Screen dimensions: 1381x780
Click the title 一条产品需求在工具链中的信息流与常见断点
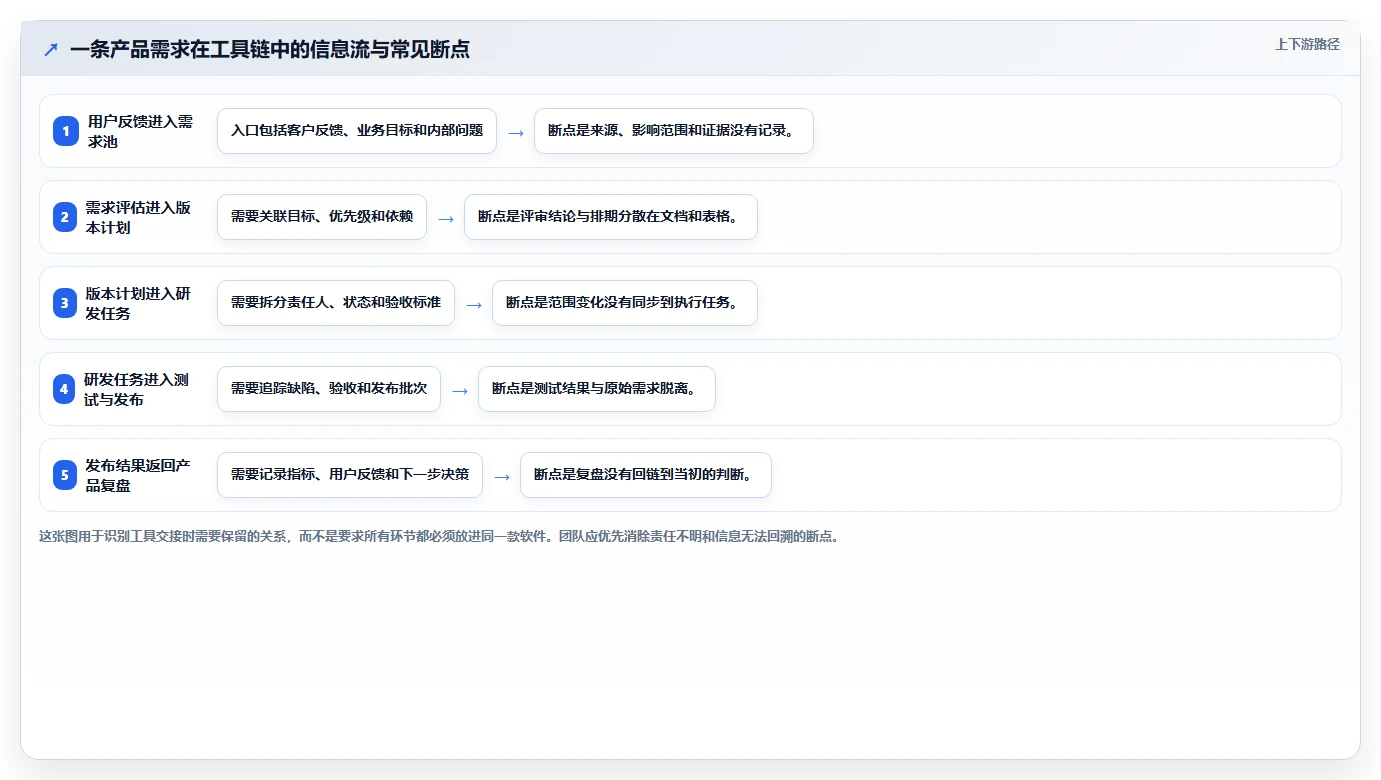tap(270, 49)
